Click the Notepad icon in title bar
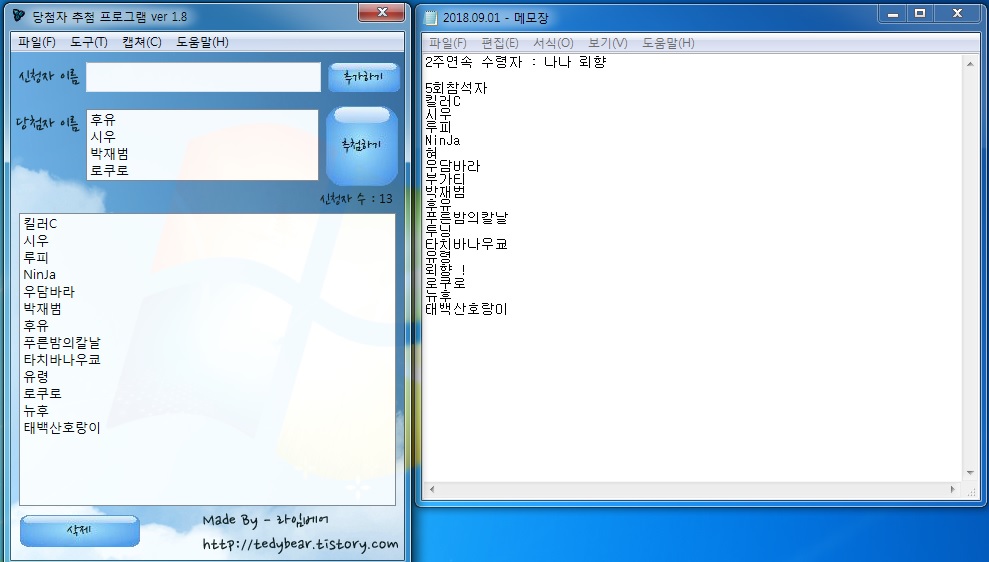Viewport: 989px width, 562px height. click(x=431, y=18)
